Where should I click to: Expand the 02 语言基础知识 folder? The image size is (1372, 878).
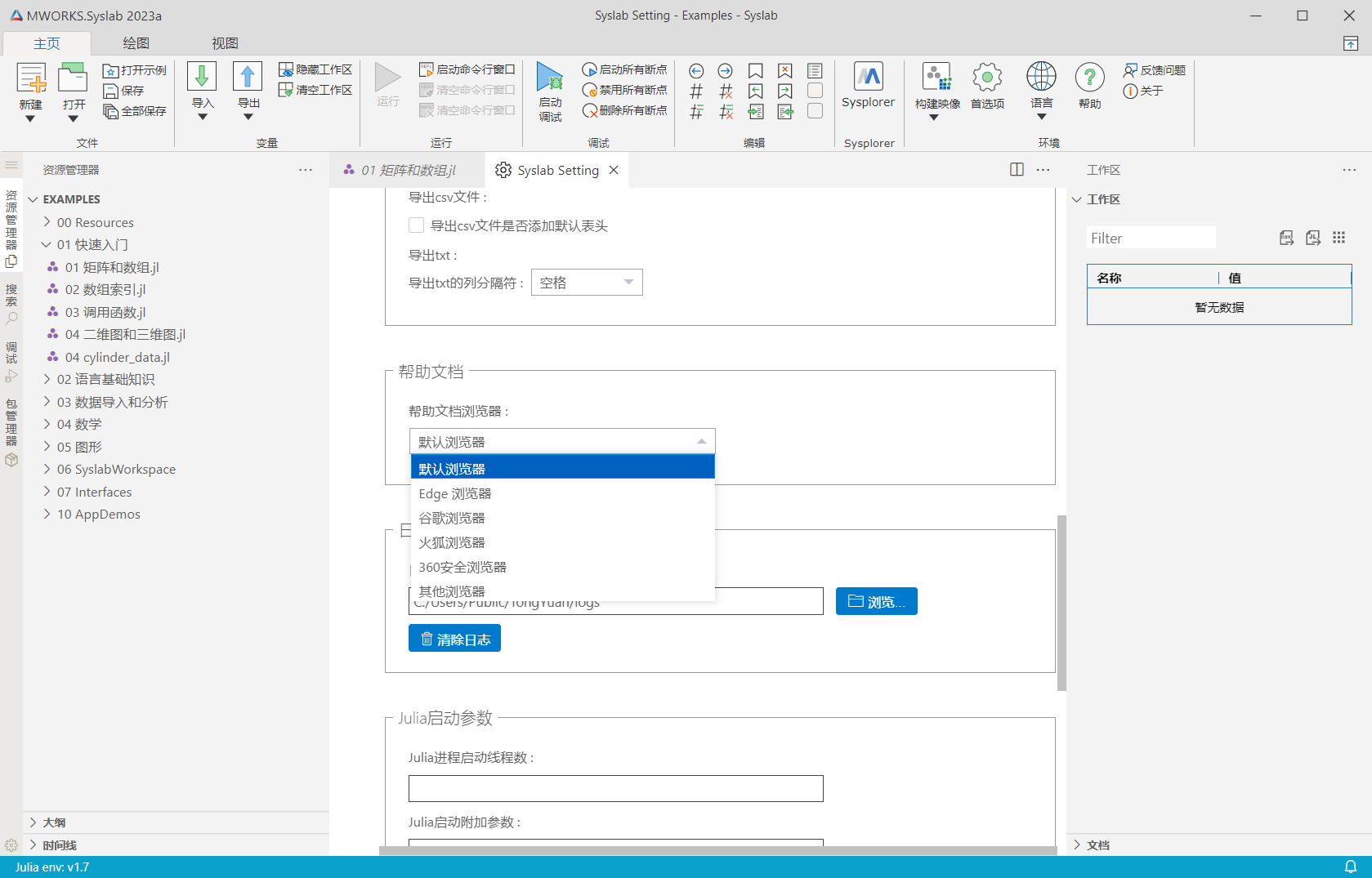(105, 379)
